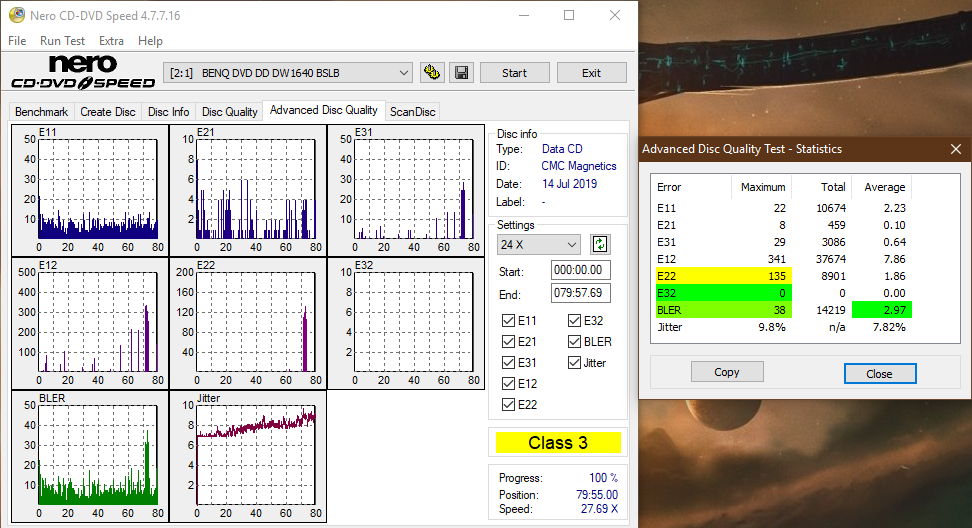The height and width of the screenshot is (528, 972).
Task: Toggle the E11 checkbox
Action: pyautogui.click(x=508, y=320)
